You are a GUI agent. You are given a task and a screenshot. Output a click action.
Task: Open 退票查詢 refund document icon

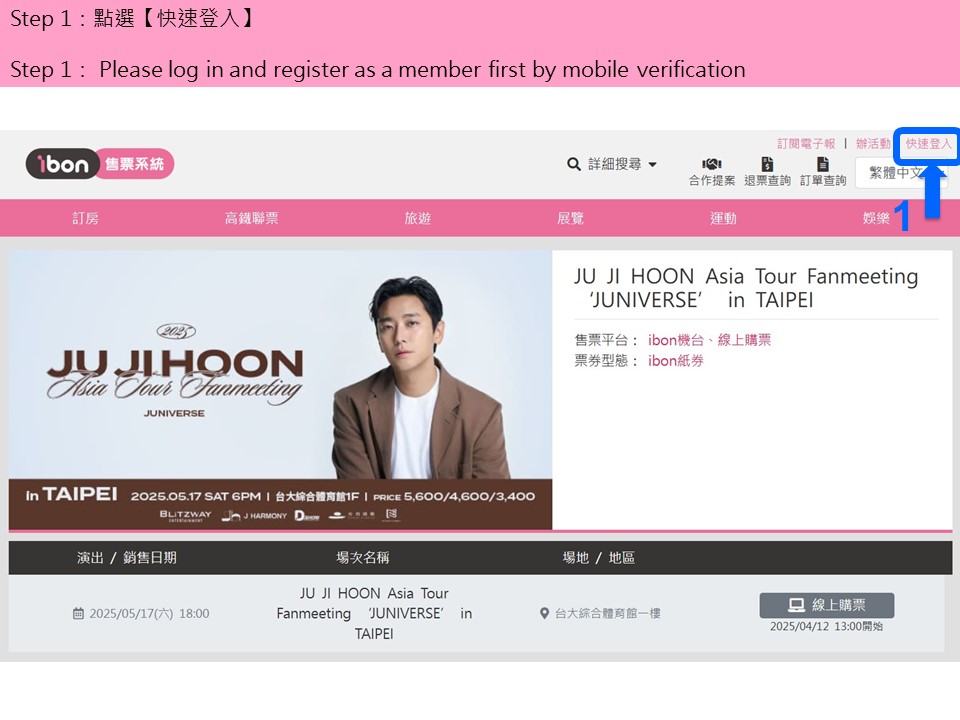point(767,164)
